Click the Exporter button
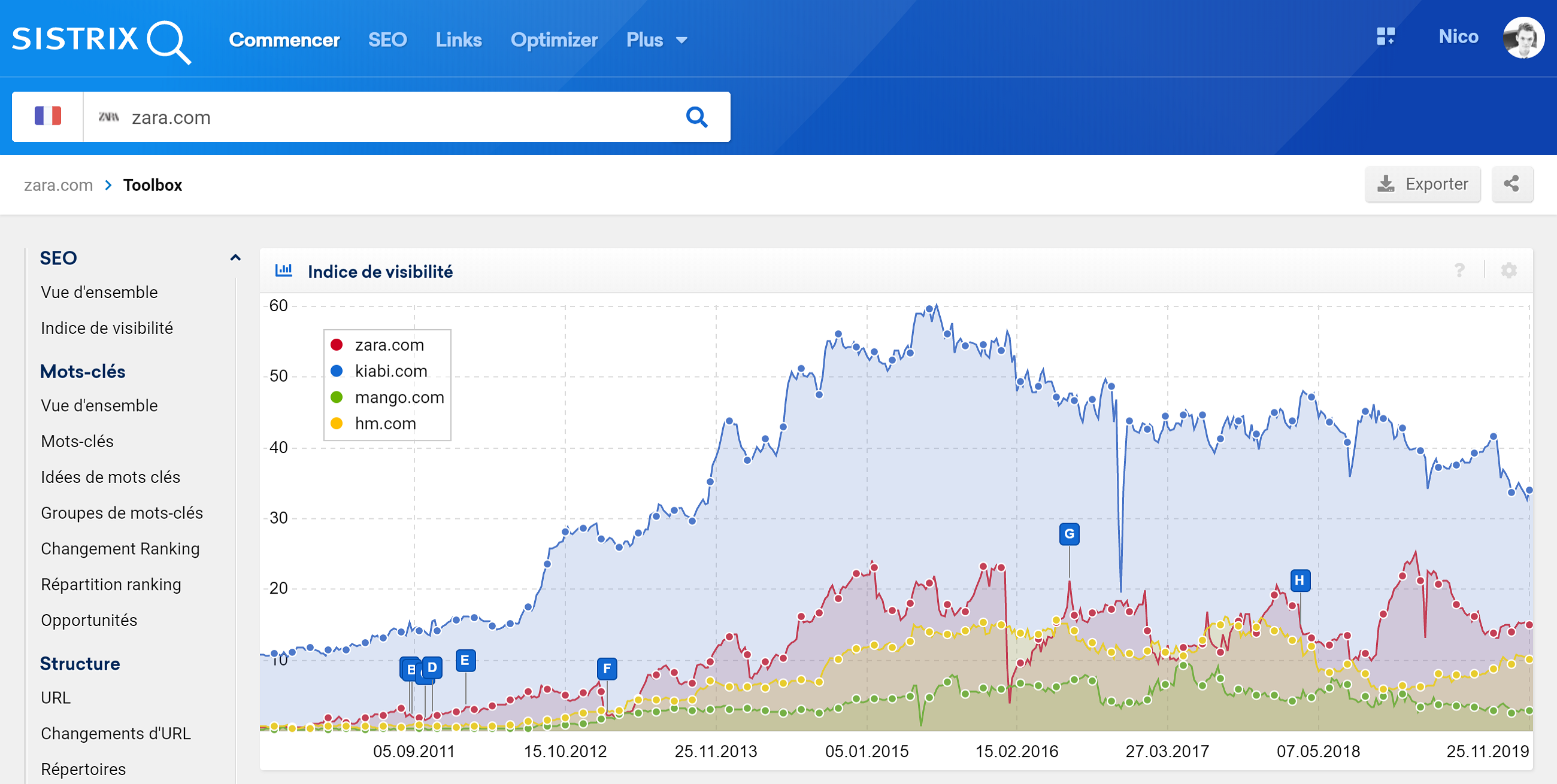 pyautogui.click(x=1422, y=184)
